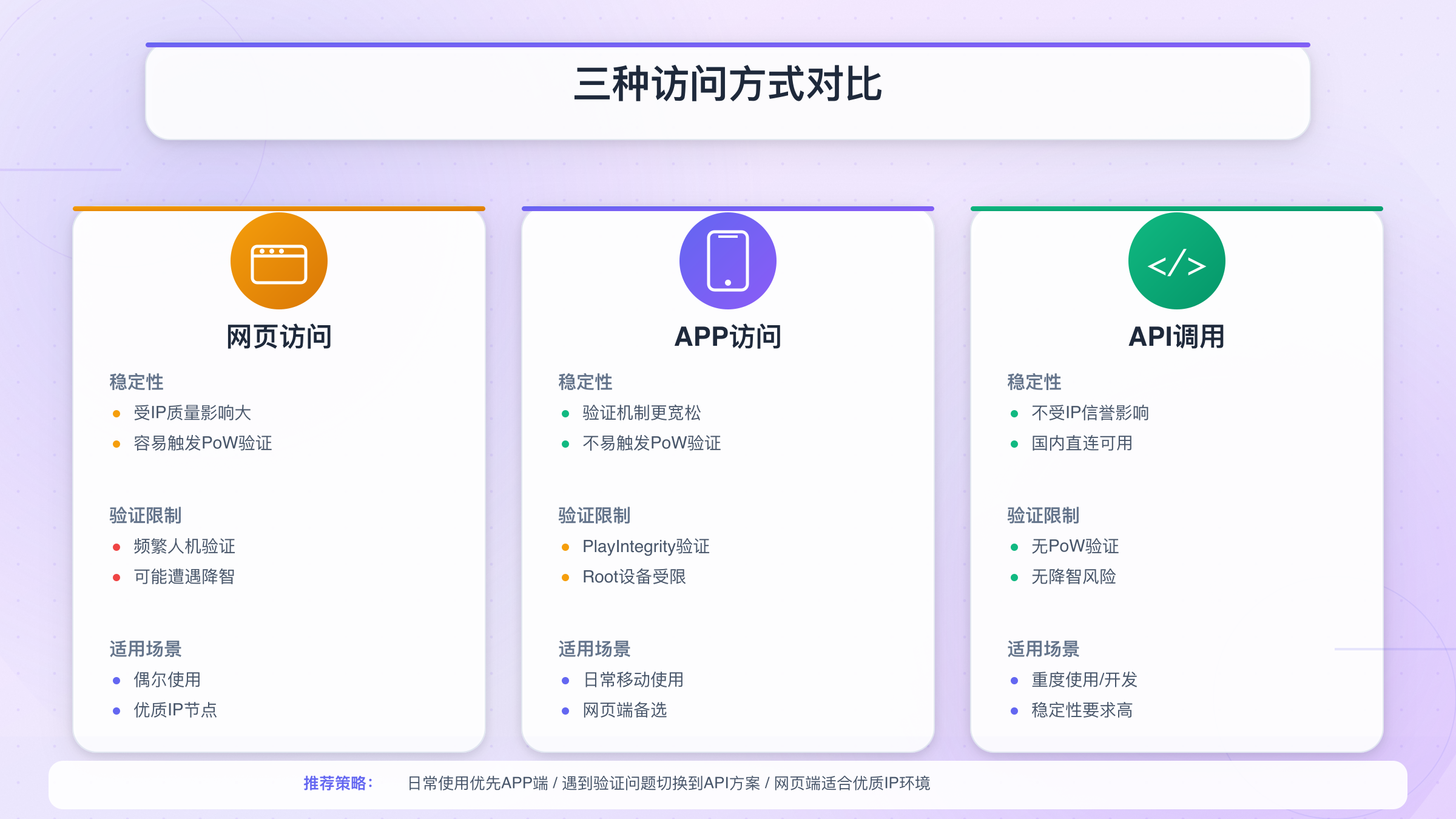Click the 三种访问方式对比 title banner

pyautogui.click(x=727, y=83)
